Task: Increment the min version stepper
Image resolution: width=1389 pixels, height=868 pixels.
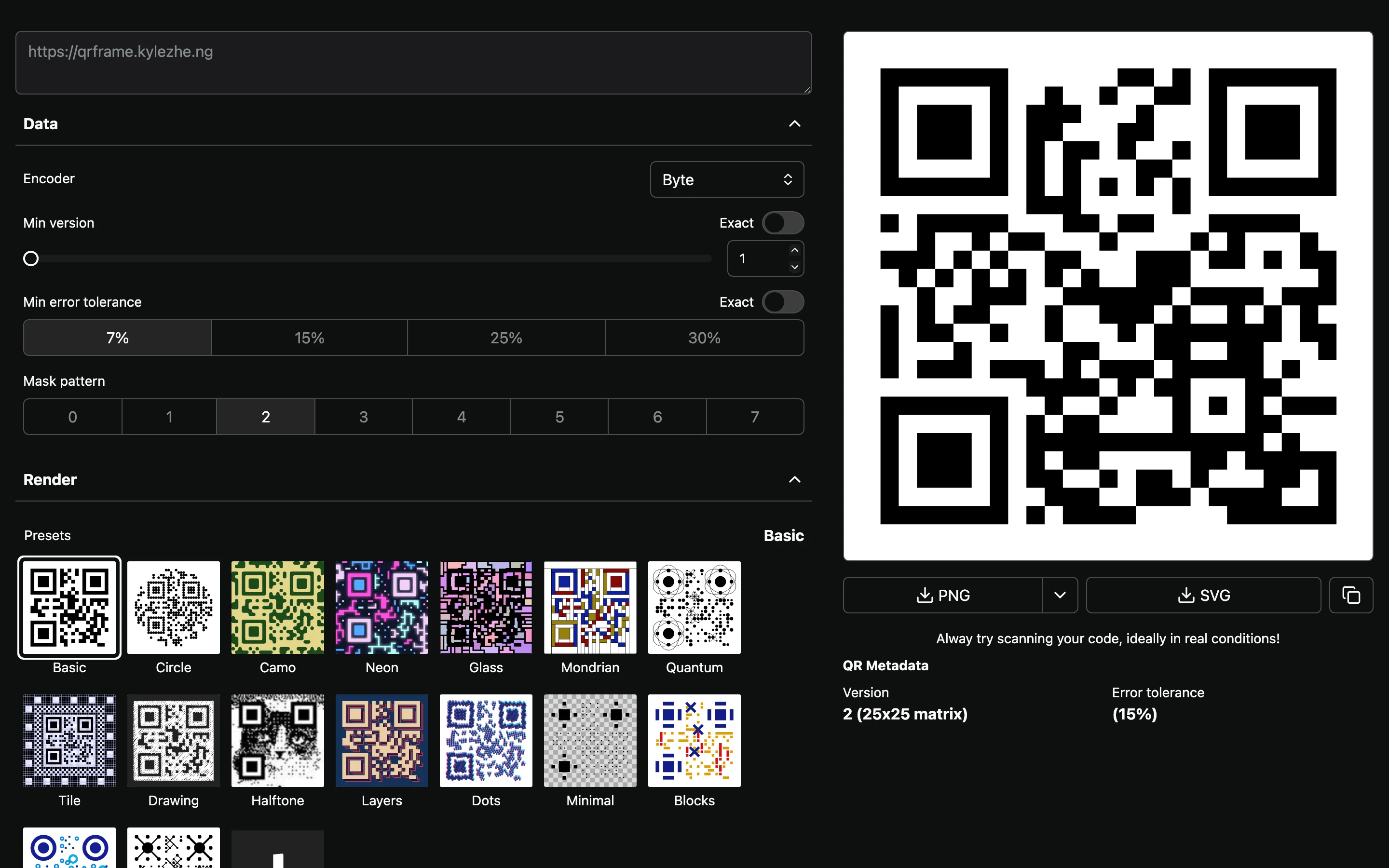Action: coord(794,250)
